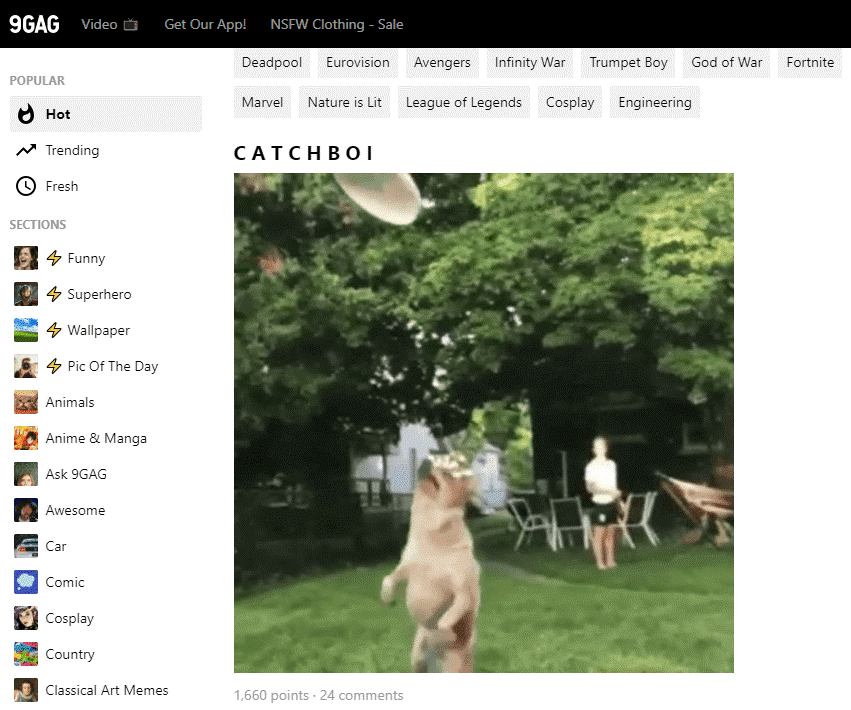This screenshot has width=851, height=710.
Task: Select Hot in the Popular list
Action: (106, 114)
